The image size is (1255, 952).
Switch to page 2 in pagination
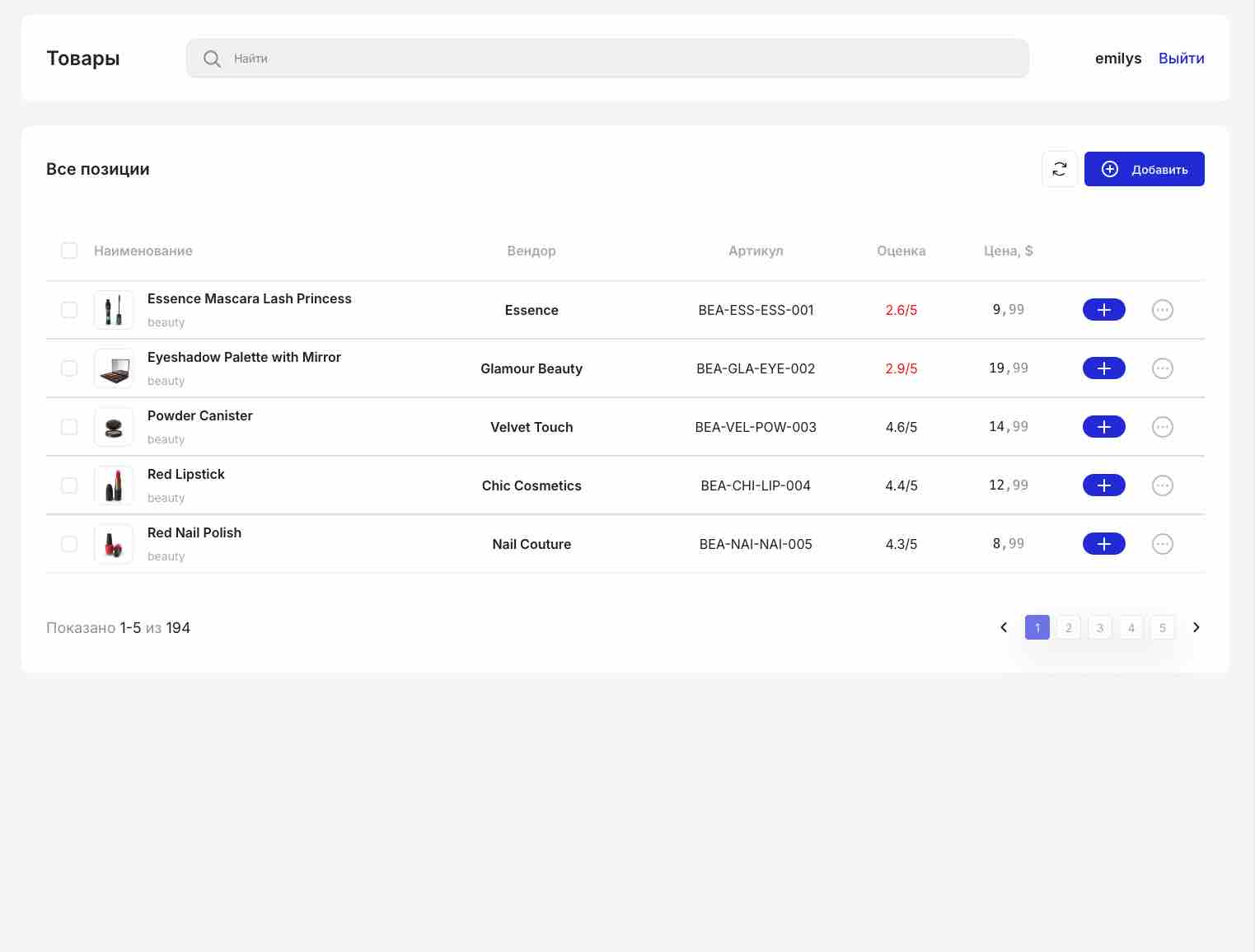(x=1068, y=627)
